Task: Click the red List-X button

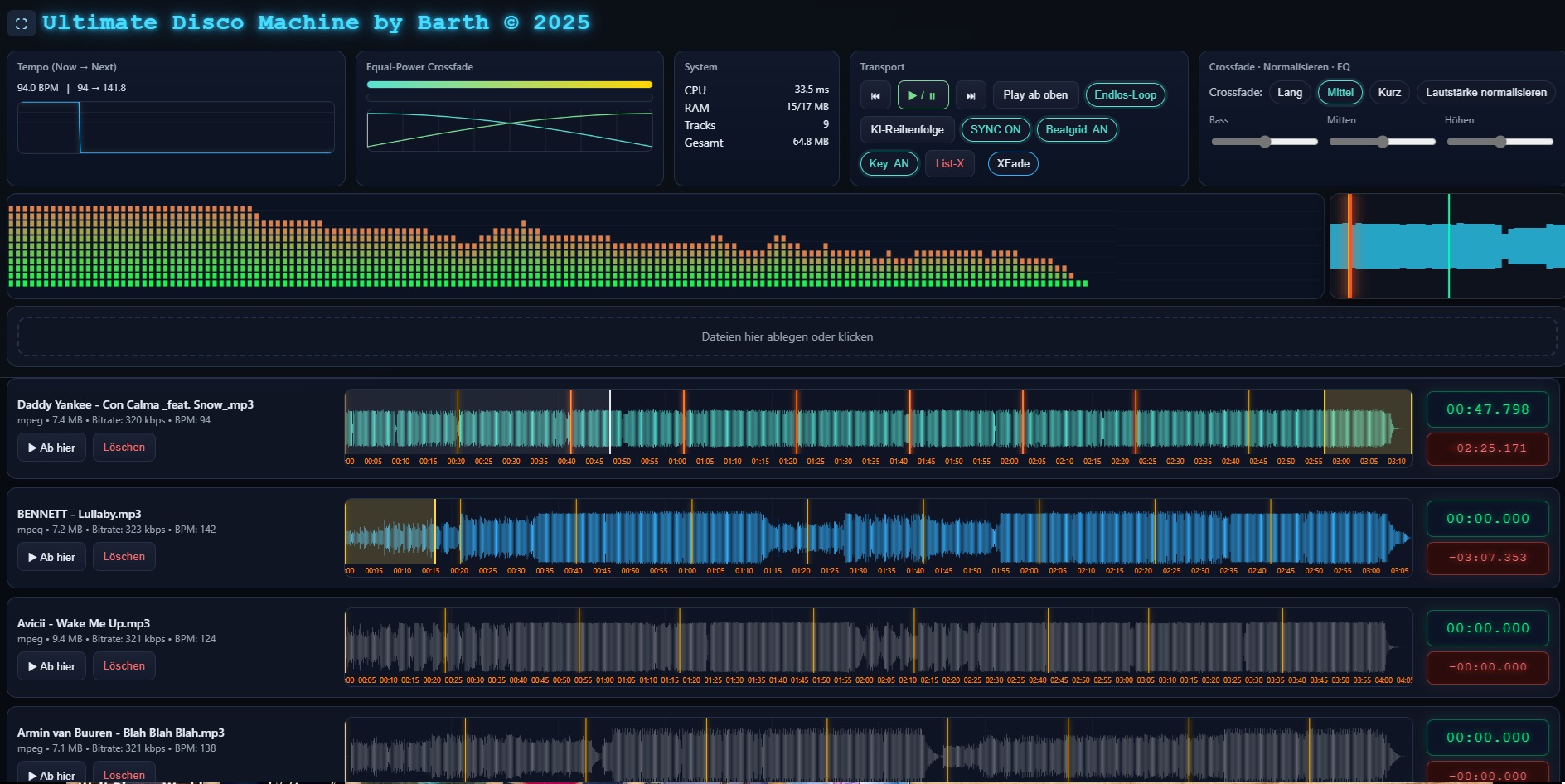Action: coord(949,164)
